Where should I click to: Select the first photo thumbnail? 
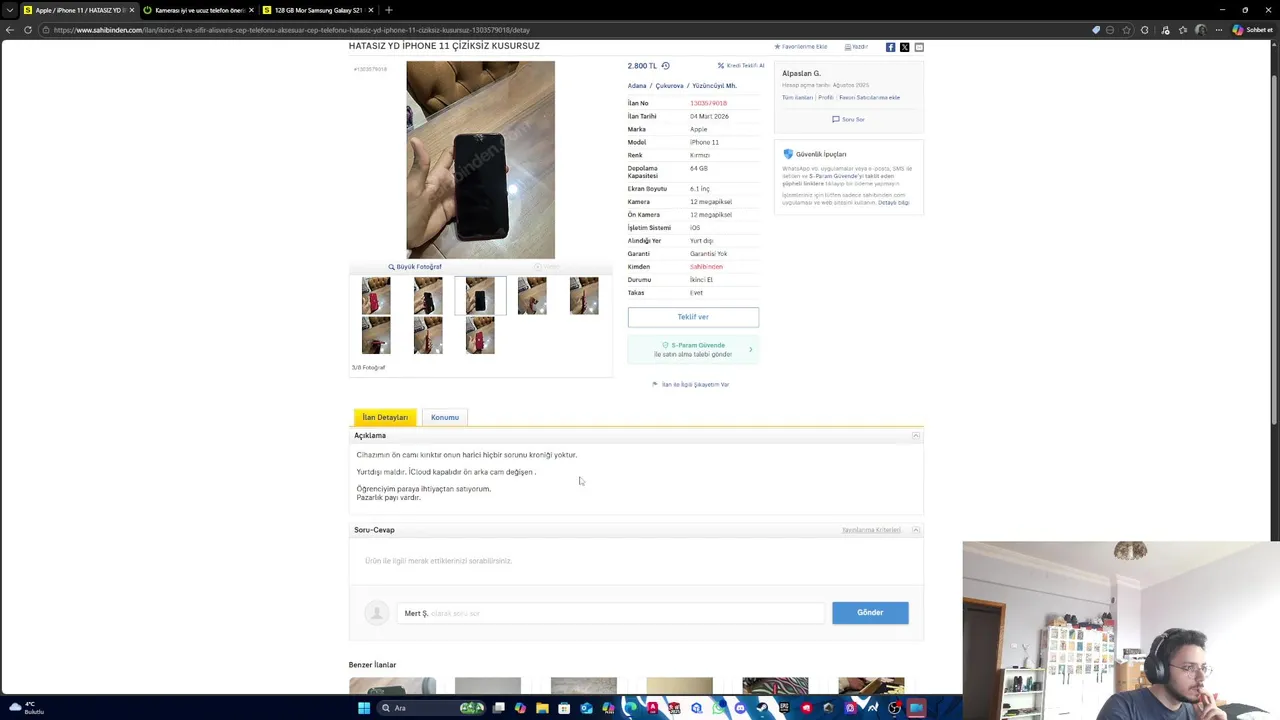point(376,296)
